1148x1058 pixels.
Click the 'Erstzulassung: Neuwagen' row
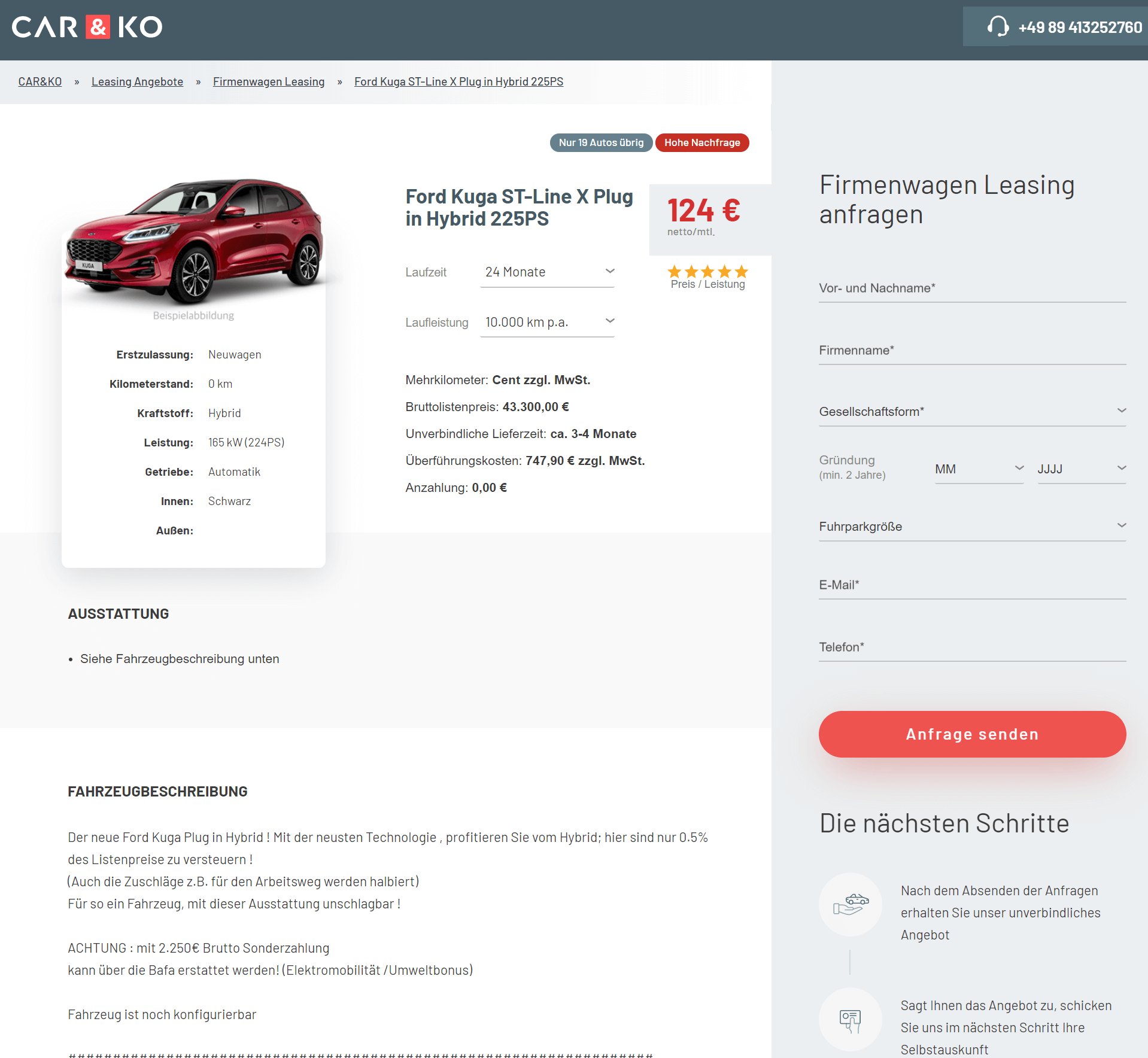click(x=189, y=355)
